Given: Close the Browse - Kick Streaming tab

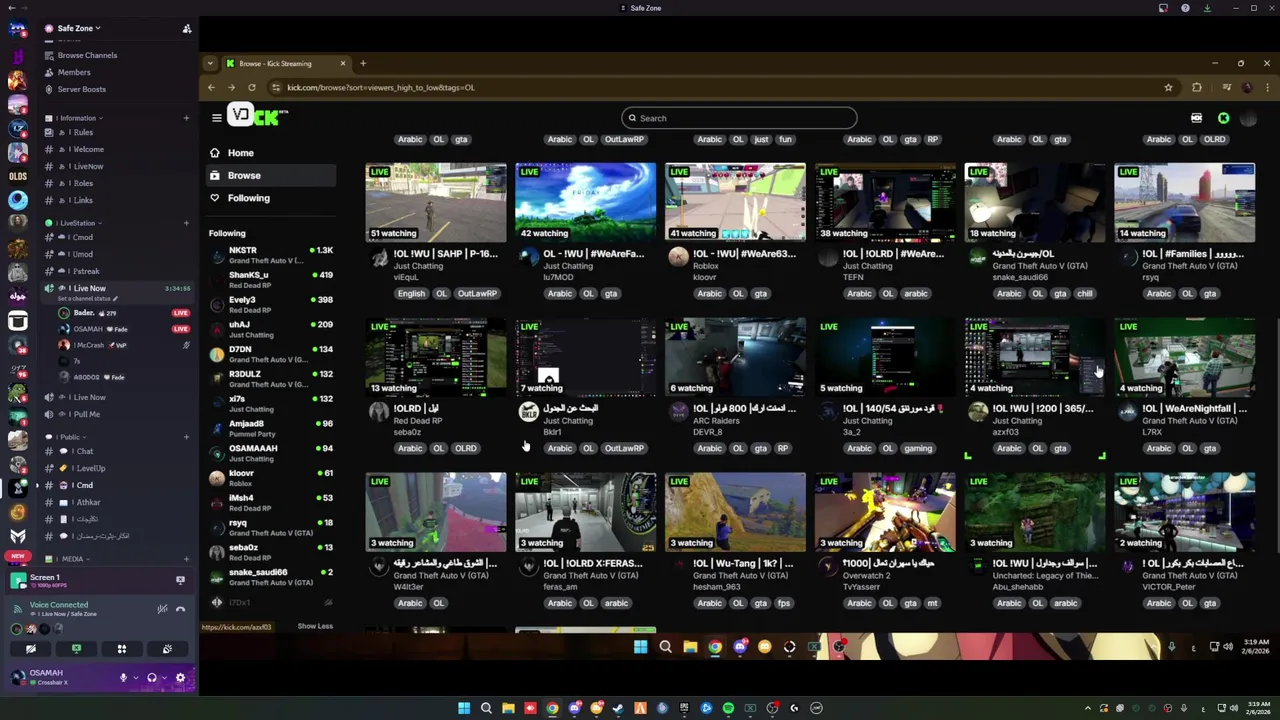Looking at the screenshot, I should click(x=342, y=64).
